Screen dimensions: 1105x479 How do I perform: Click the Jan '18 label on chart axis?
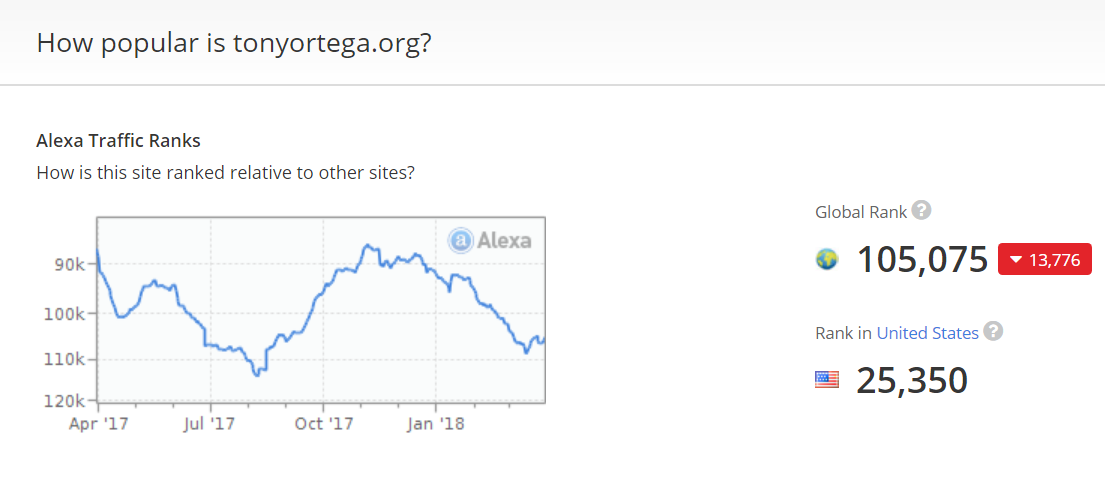click(x=437, y=424)
